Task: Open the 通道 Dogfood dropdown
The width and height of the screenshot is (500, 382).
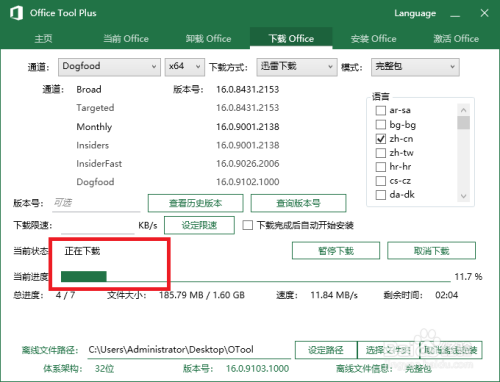Action: pyautogui.click(x=109, y=67)
